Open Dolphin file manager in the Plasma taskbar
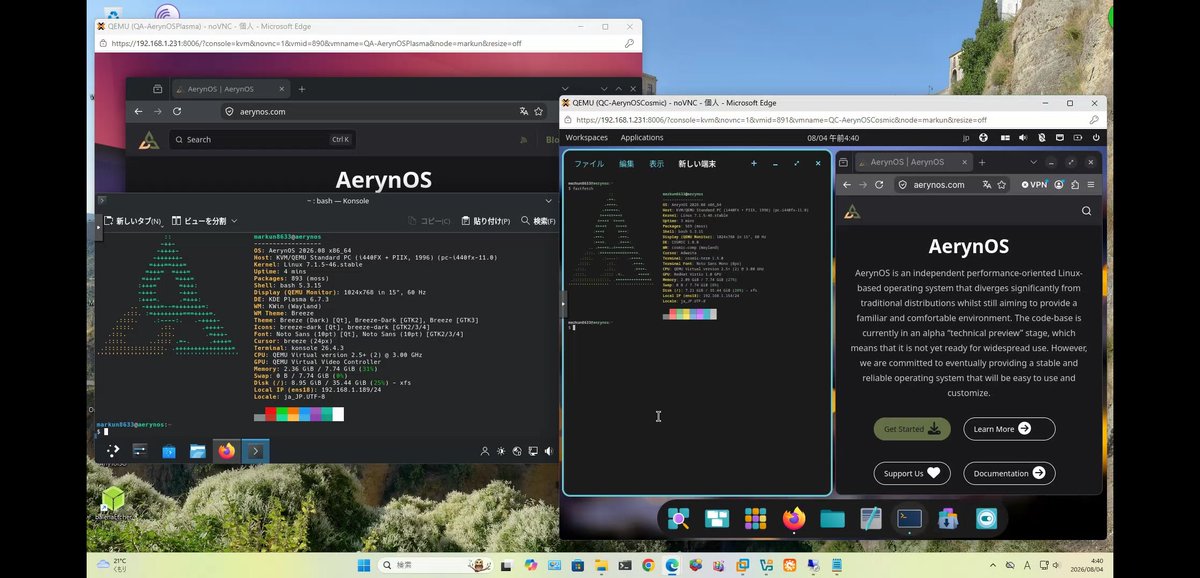Screen dimensions: 1200x578 pyautogui.click(x=198, y=452)
